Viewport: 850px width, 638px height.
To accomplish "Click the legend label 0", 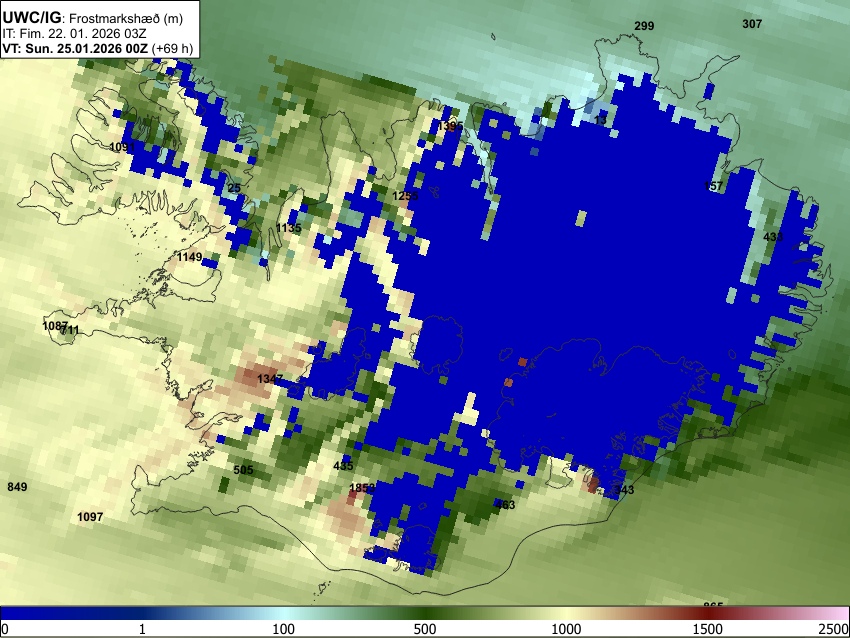I will point(5,629).
